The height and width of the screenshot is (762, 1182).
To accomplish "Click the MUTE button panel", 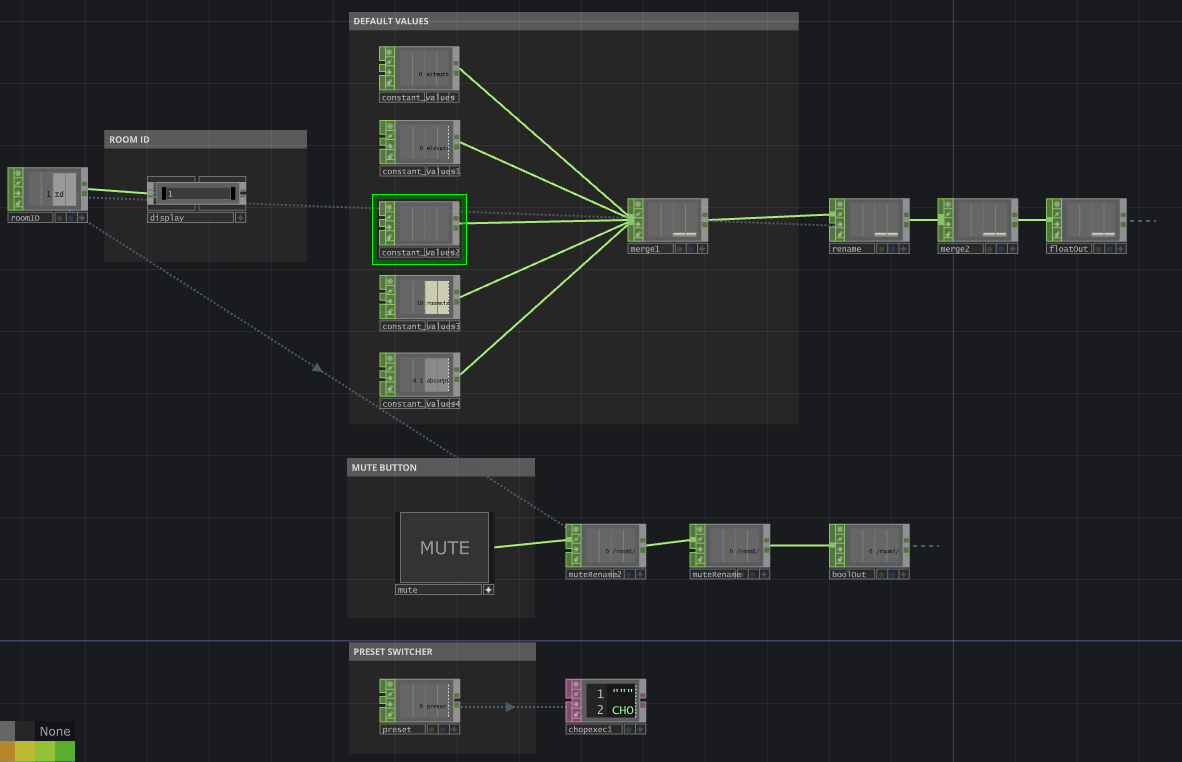I will pyautogui.click(x=444, y=547).
